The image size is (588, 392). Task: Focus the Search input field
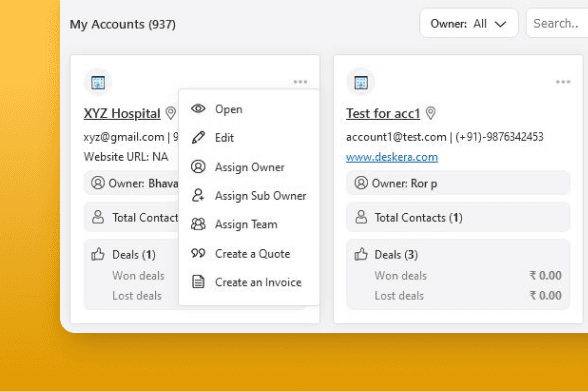click(x=557, y=24)
